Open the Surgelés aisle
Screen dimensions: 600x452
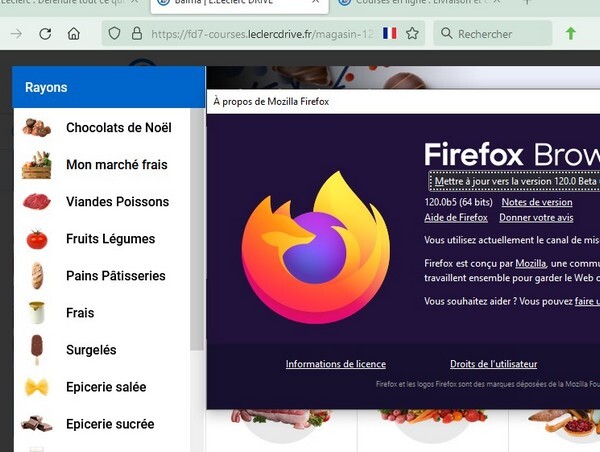point(91,350)
